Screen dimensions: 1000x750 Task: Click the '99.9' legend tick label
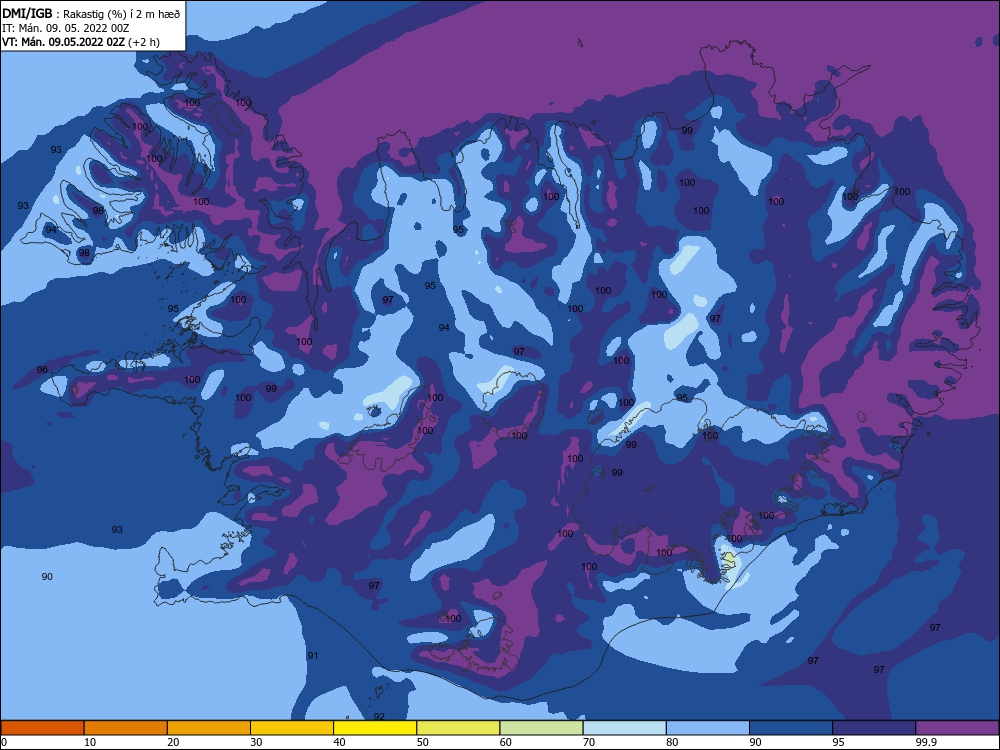[x=925, y=742]
